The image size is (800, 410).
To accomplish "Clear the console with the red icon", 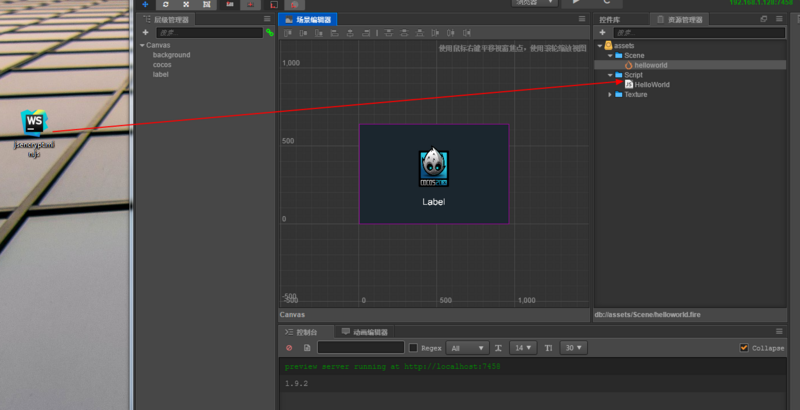I will point(289,348).
